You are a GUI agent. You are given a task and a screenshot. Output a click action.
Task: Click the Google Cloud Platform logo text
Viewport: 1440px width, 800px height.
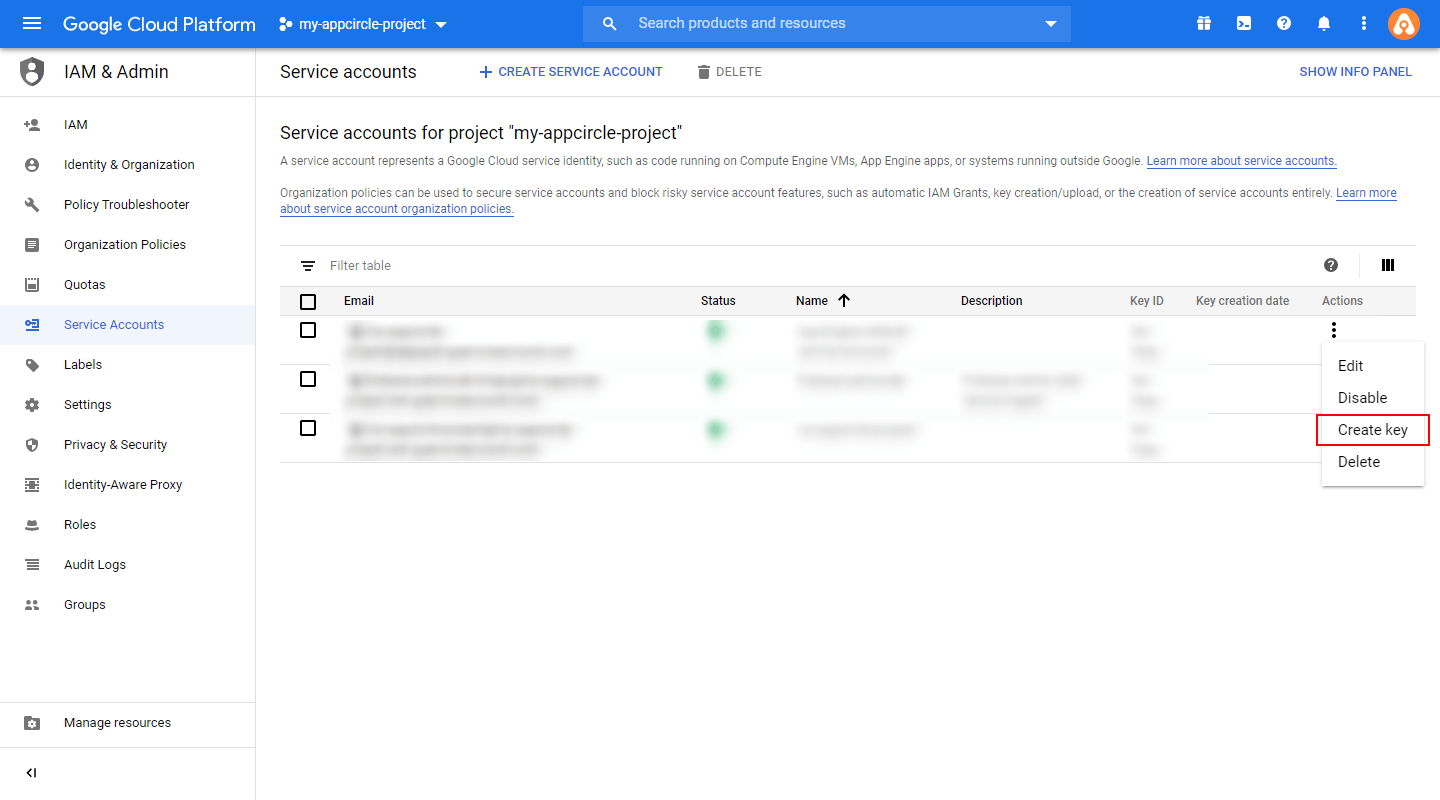pyautogui.click(x=159, y=24)
